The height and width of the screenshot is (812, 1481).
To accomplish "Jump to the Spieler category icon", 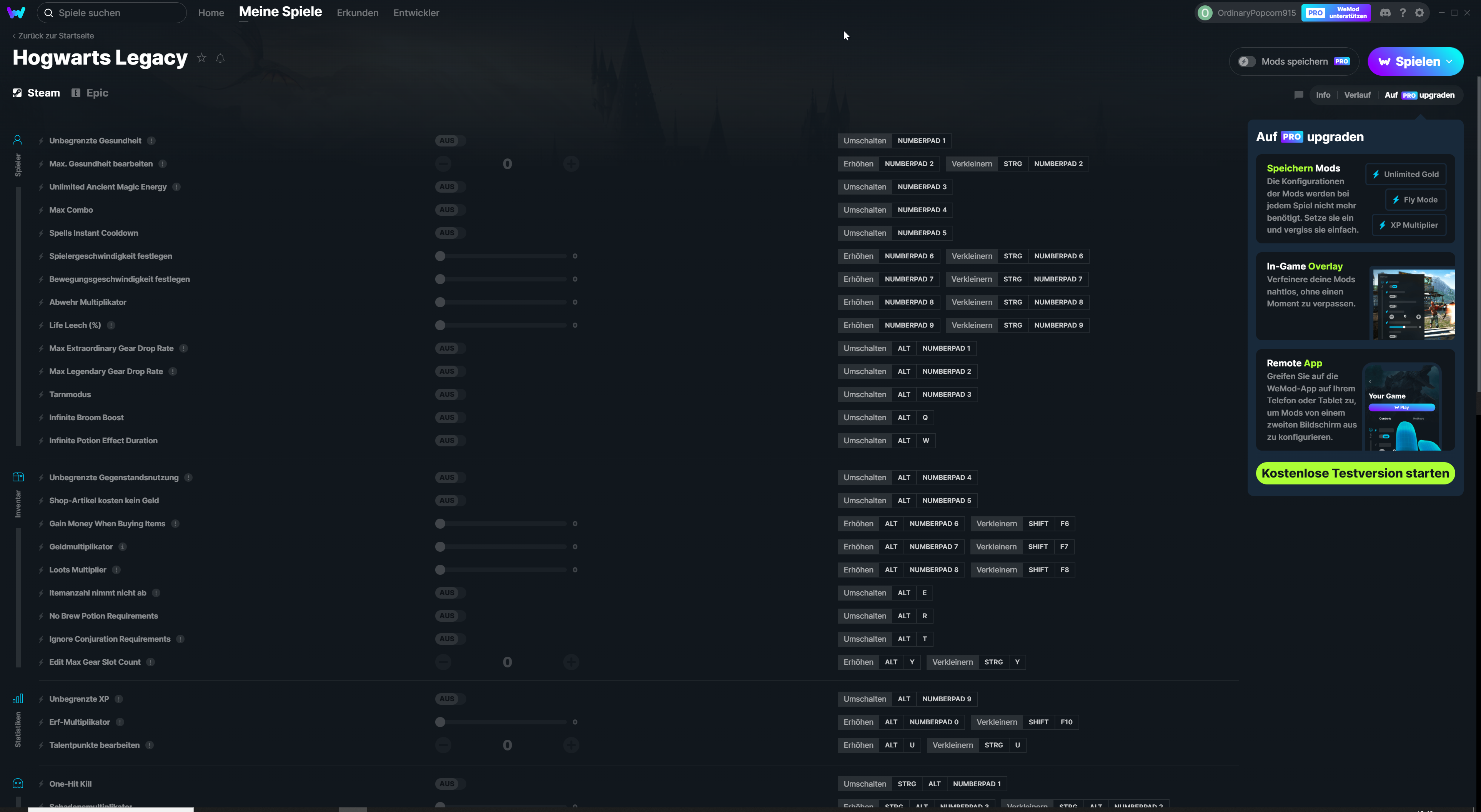I will coord(18,140).
